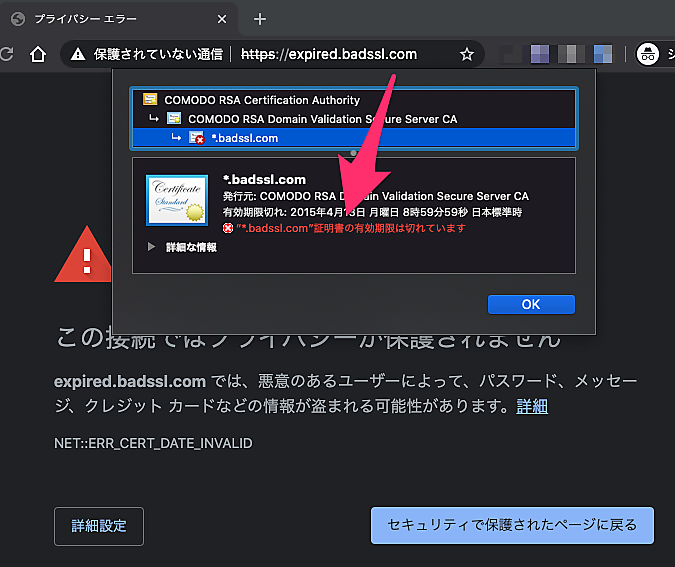Click the blue blurred extension icon
675x567 pixels.
[603, 54]
